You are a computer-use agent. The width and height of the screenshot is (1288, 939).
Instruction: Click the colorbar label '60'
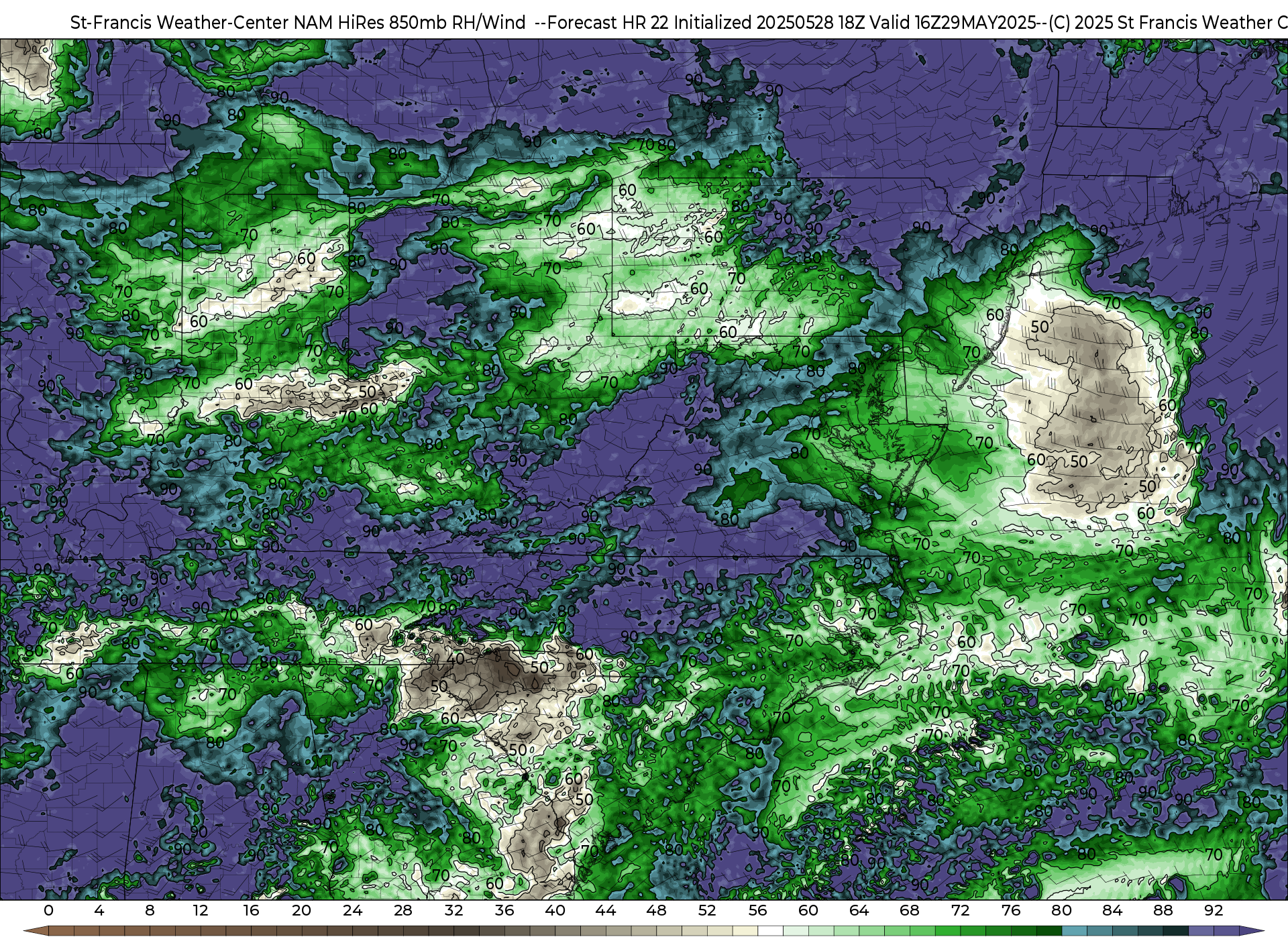(x=808, y=910)
